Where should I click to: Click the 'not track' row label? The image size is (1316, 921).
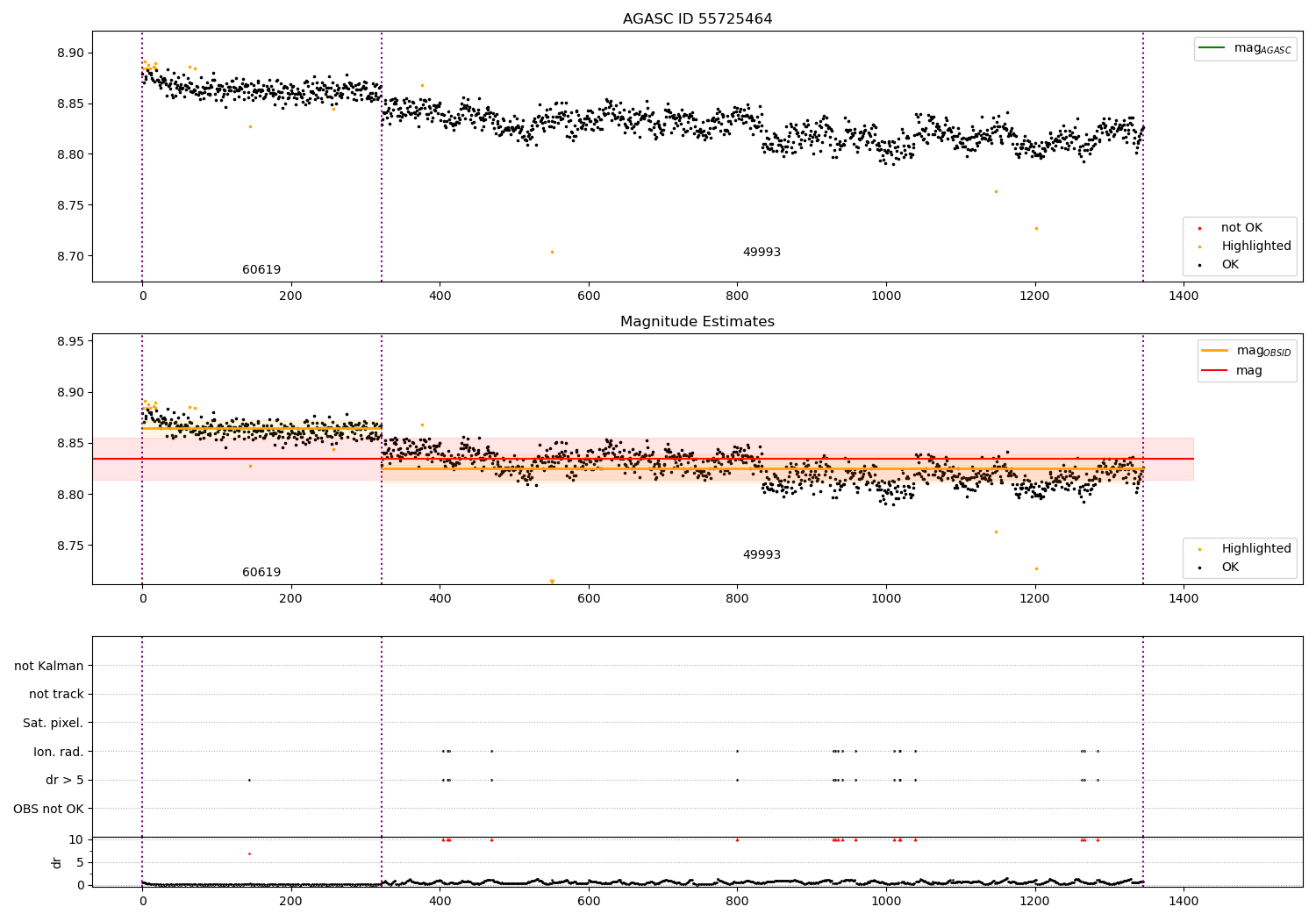(56, 694)
